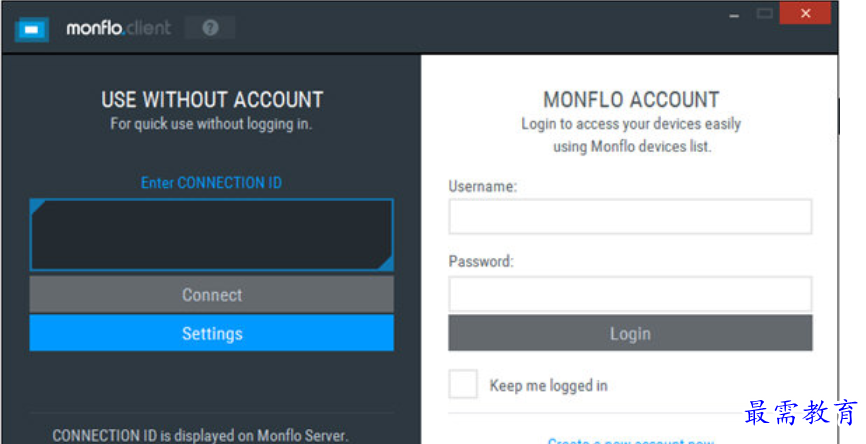This screenshot has width=866, height=444.
Task: Maximize the Monflo client window
Action: [765, 14]
